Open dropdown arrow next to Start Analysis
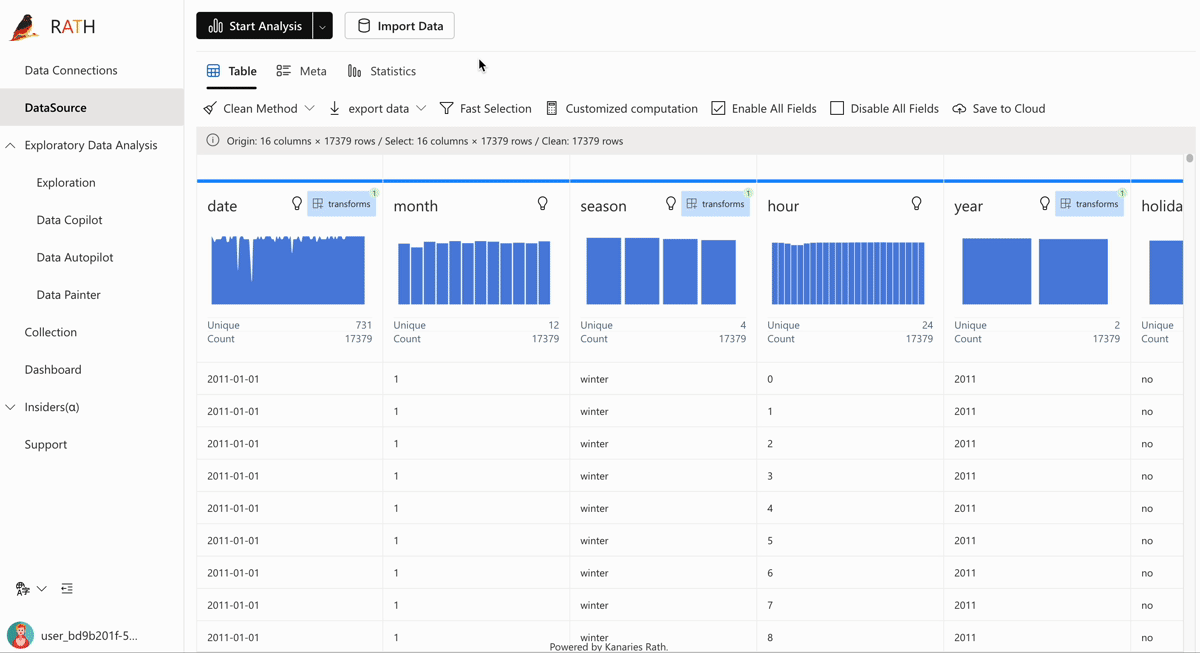The width and height of the screenshot is (1200, 653). pyautogui.click(x=322, y=26)
